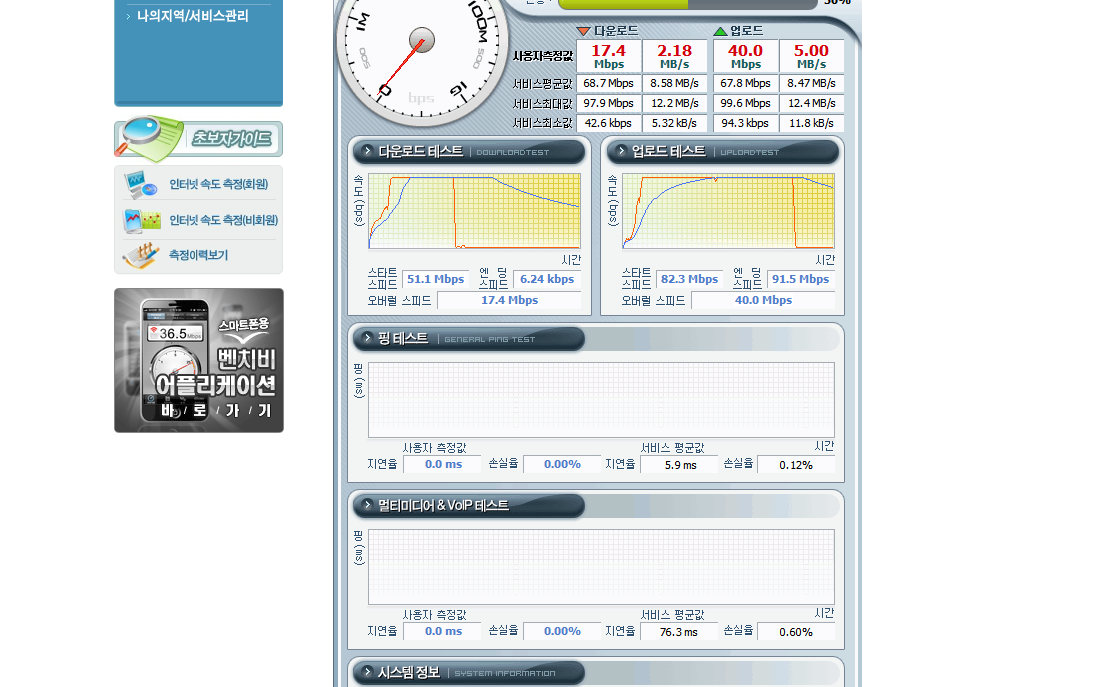Click the VoIP test graph area
This screenshot has height=687, width=1096.
[x=601, y=567]
